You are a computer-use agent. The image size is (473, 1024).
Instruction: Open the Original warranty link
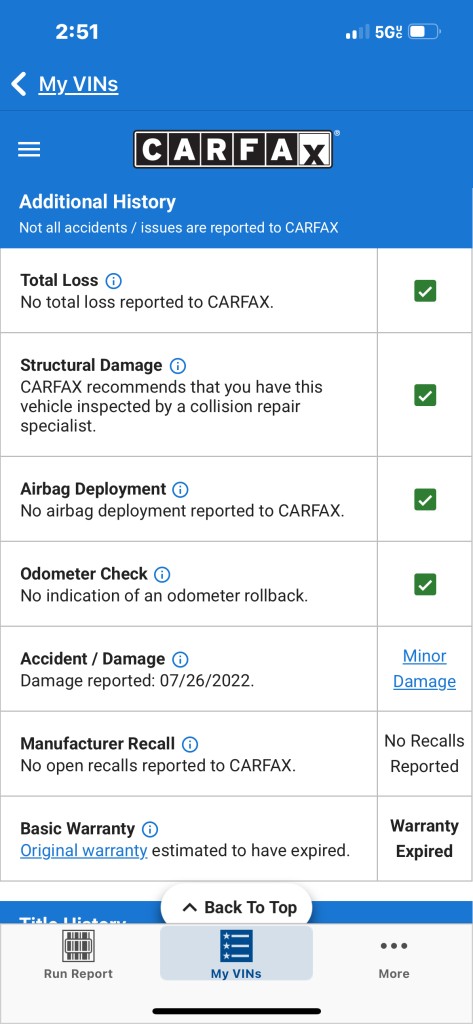click(84, 851)
